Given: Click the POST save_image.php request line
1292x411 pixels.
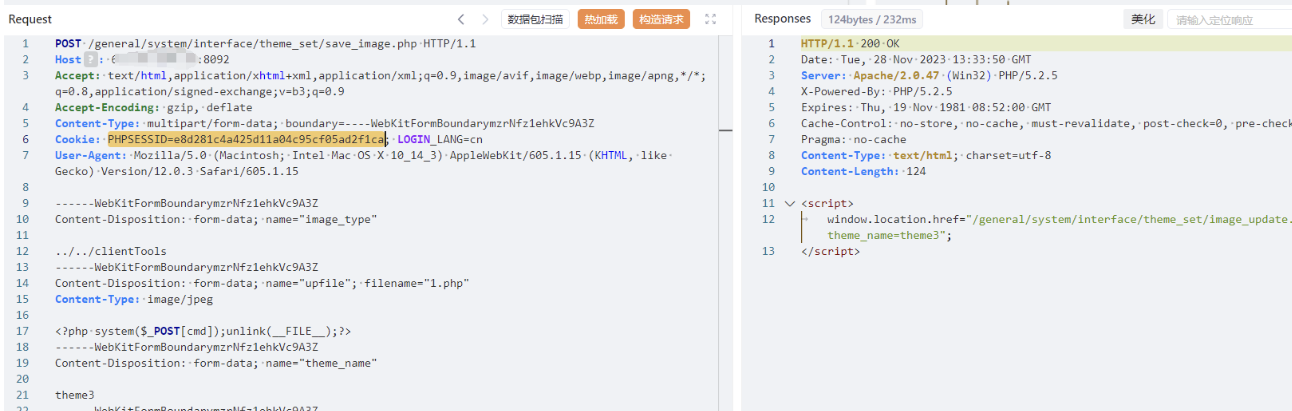Looking at the screenshot, I should pos(265,43).
